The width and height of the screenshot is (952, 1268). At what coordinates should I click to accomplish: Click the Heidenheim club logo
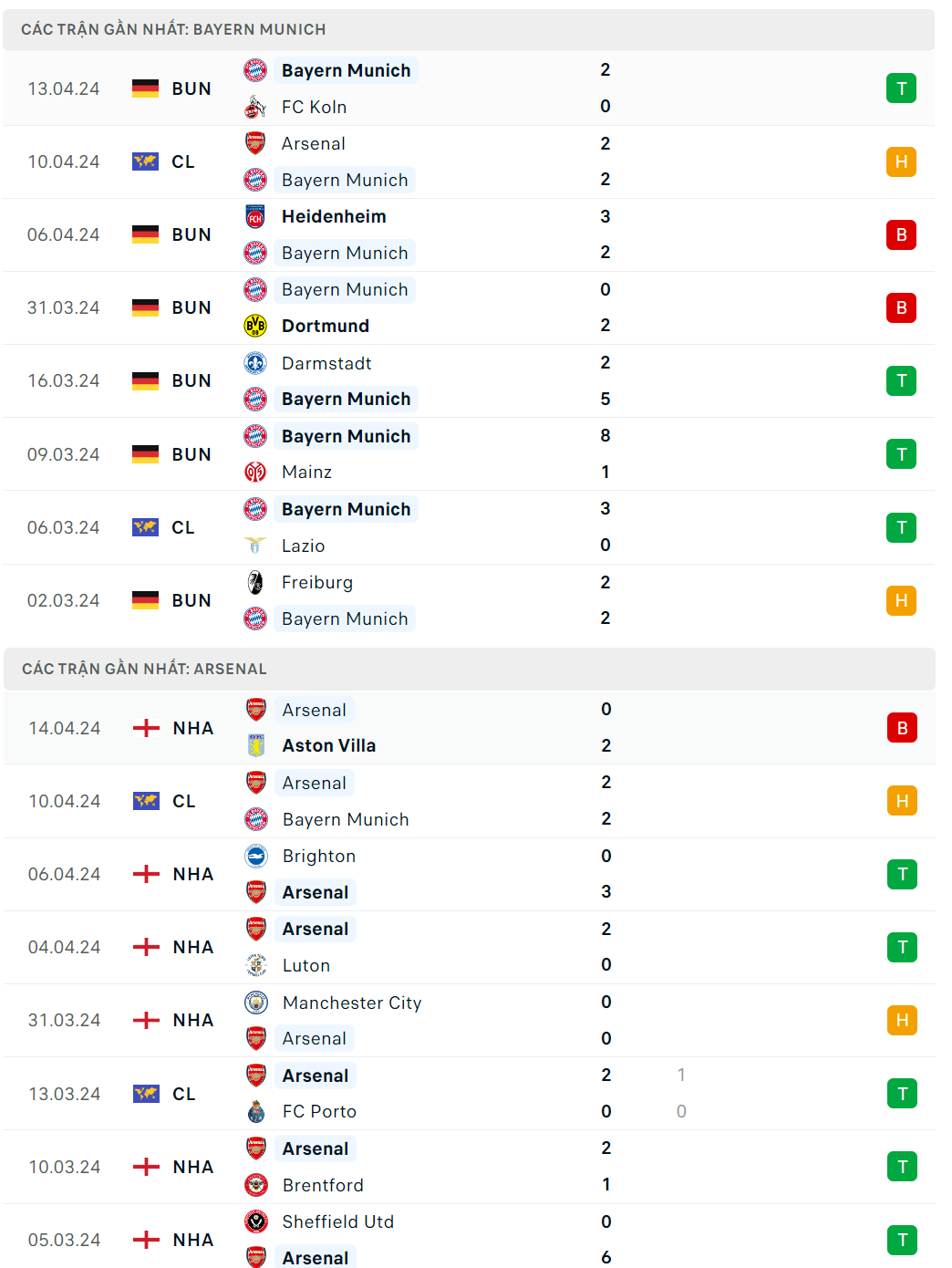pyautogui.click(x=255, y=217)
